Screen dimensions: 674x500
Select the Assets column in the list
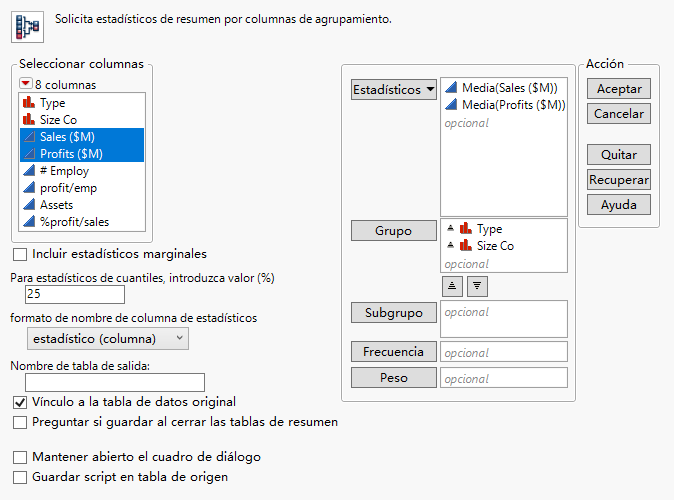point(56,206)
